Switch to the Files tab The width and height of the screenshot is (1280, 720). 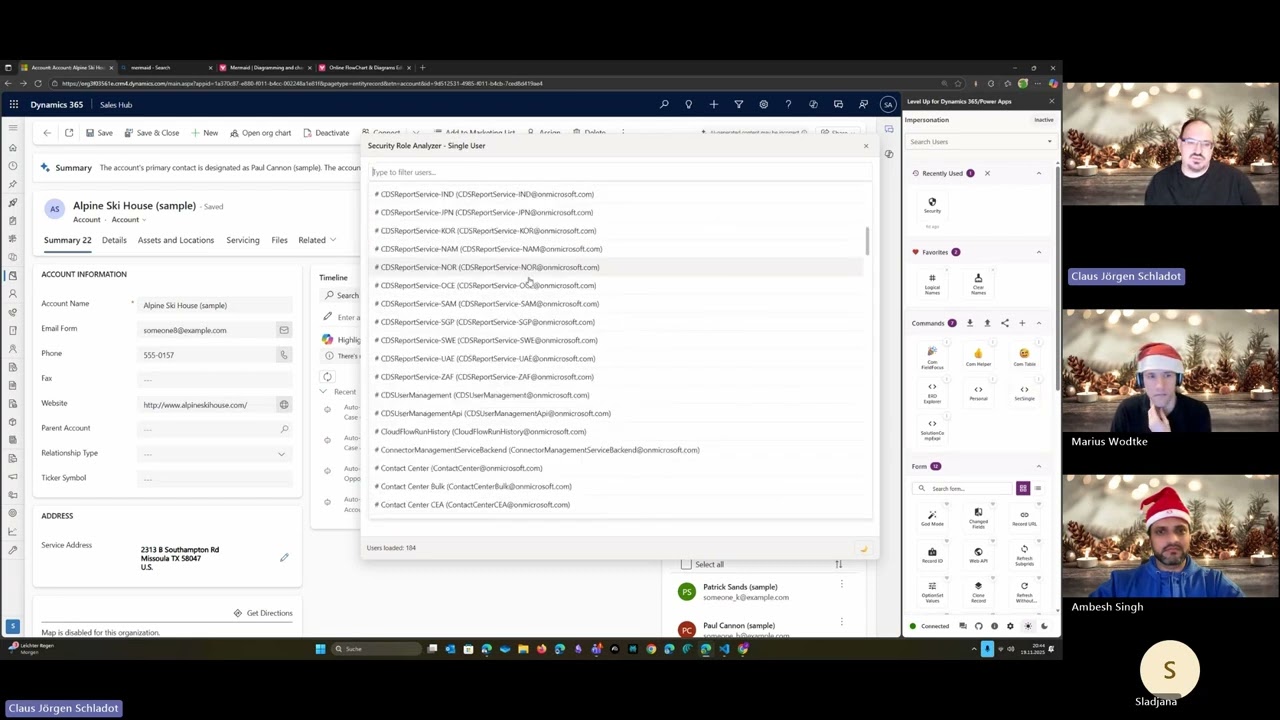click(279, 240)
